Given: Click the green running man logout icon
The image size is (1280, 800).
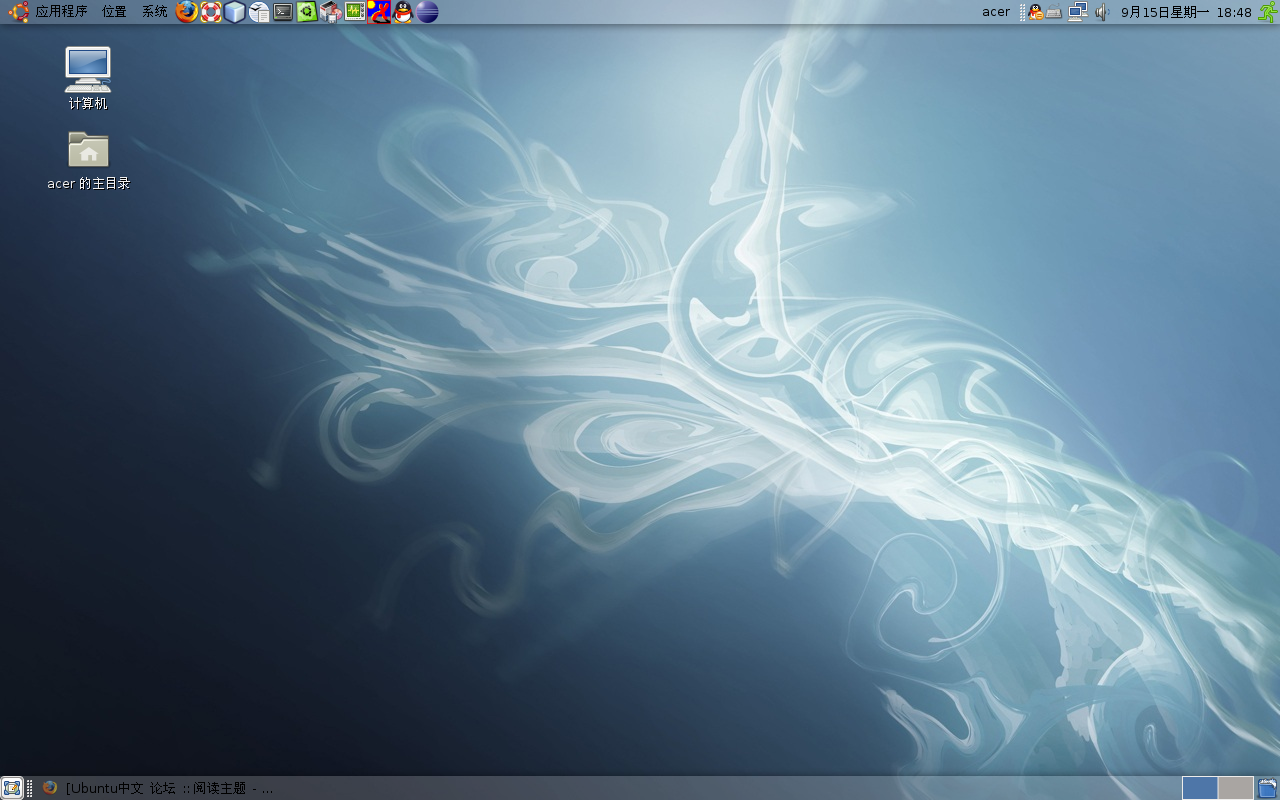Looking at the screenshot, I should [1268, 12].
